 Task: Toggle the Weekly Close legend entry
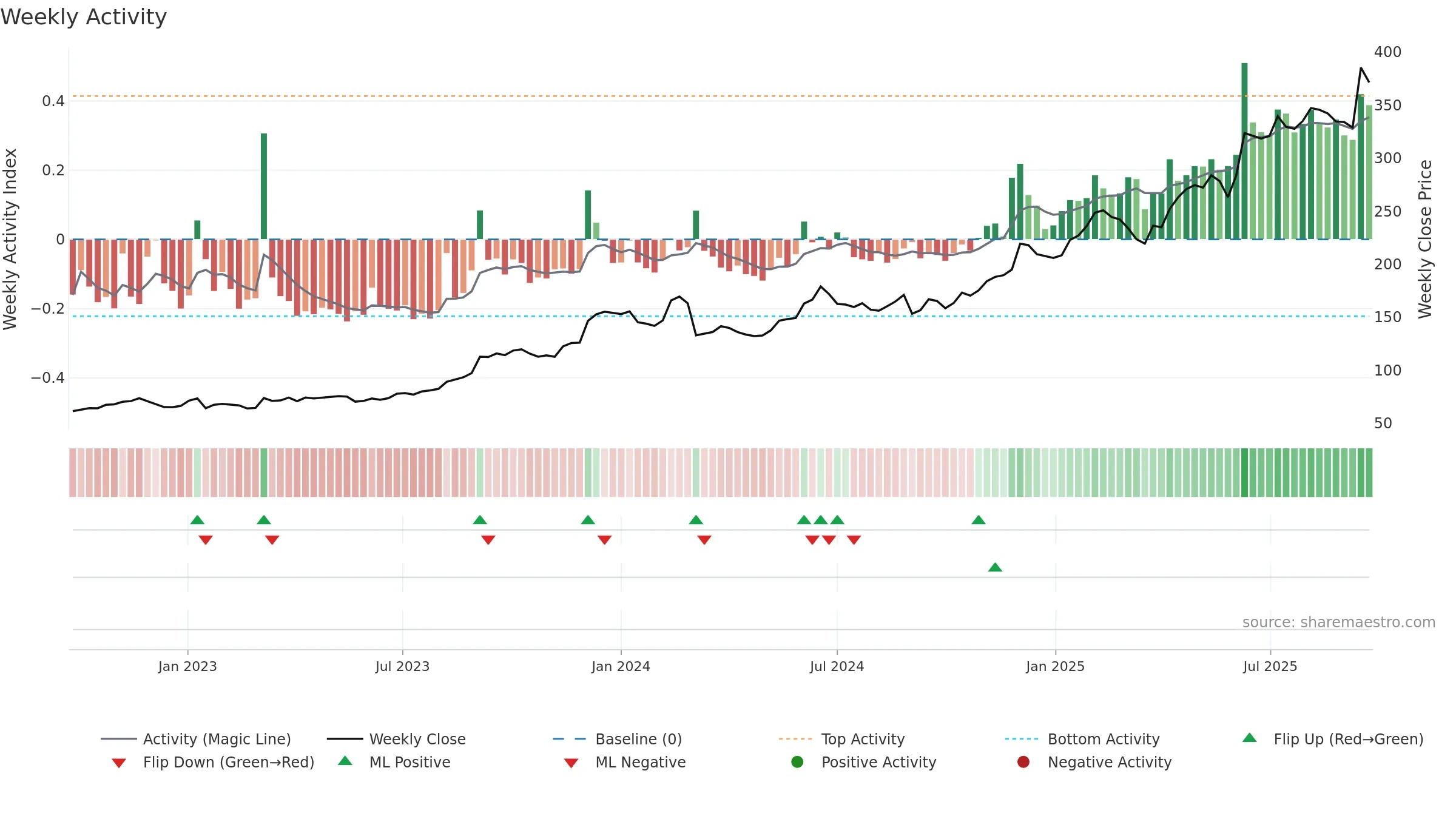(x=396, y=739)
